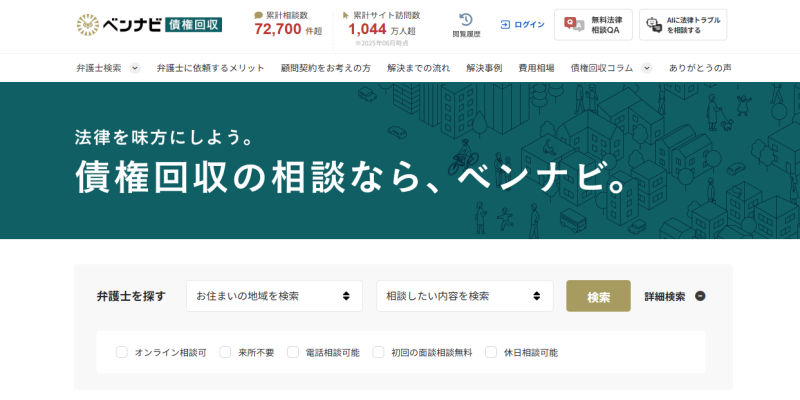This screenshot has width=800, height=400.
Task: Open the お住まいの地域を検索 dropdown
Action: click(x=274, y=296)
